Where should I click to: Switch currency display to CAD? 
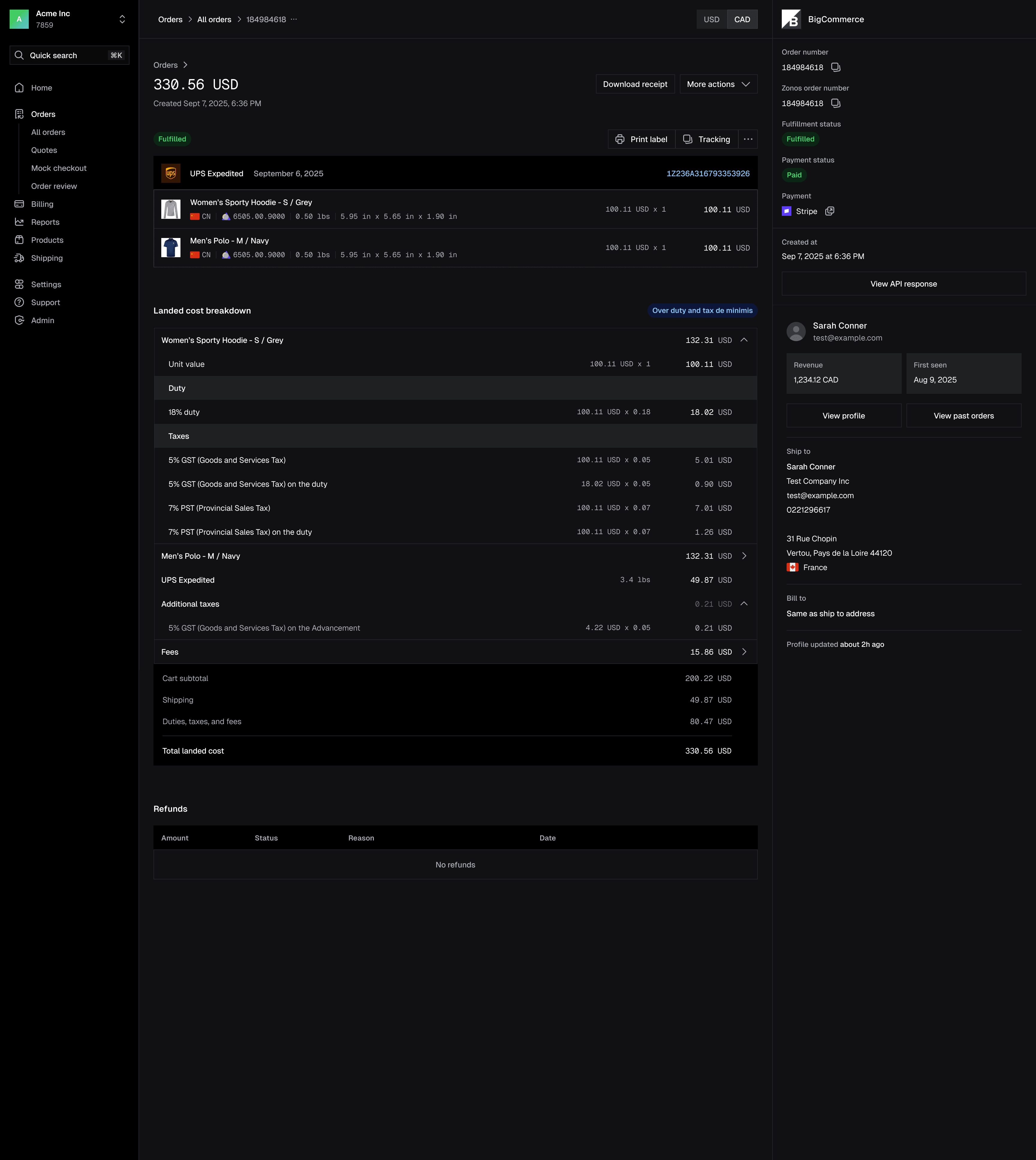click(x=742, y=19)
